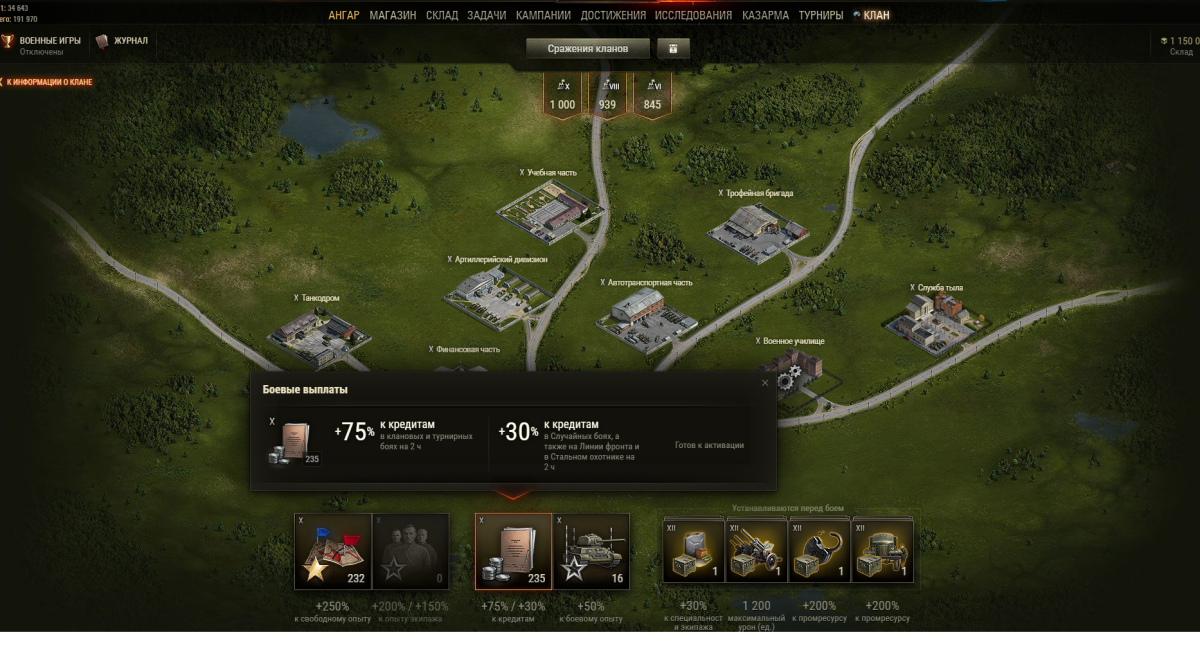Open the calendar icon beside Сражения кланов
1200x655 pixels.
click(x=673, y=48)
